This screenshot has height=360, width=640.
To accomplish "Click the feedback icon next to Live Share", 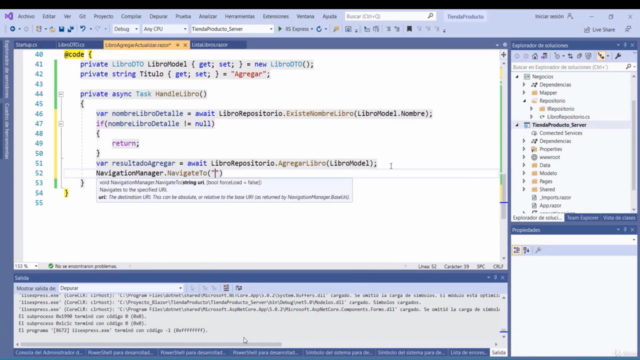I will click(x=628, y=29).
